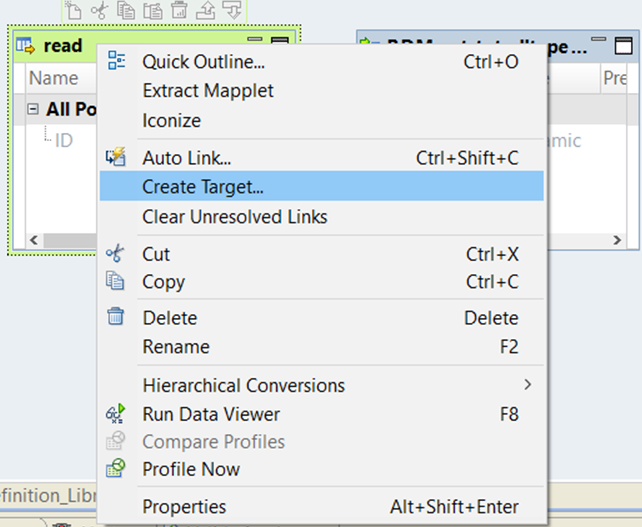The width and height of the screenshot is (642, 527).
Task: Start Profile Now from the menu
Action: (x=321, y=469)
